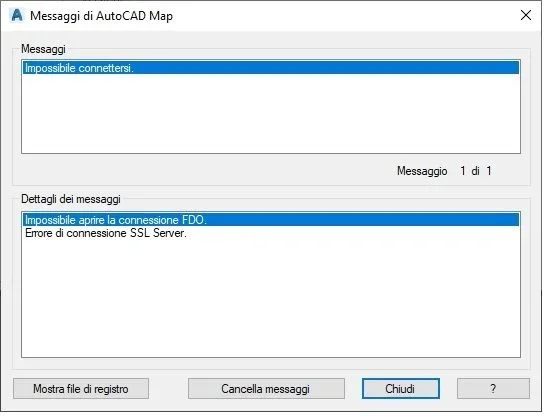Click the 'Dettagli dei messaggi' group label
The image size is (546, 416).
(x=71, y=199)
